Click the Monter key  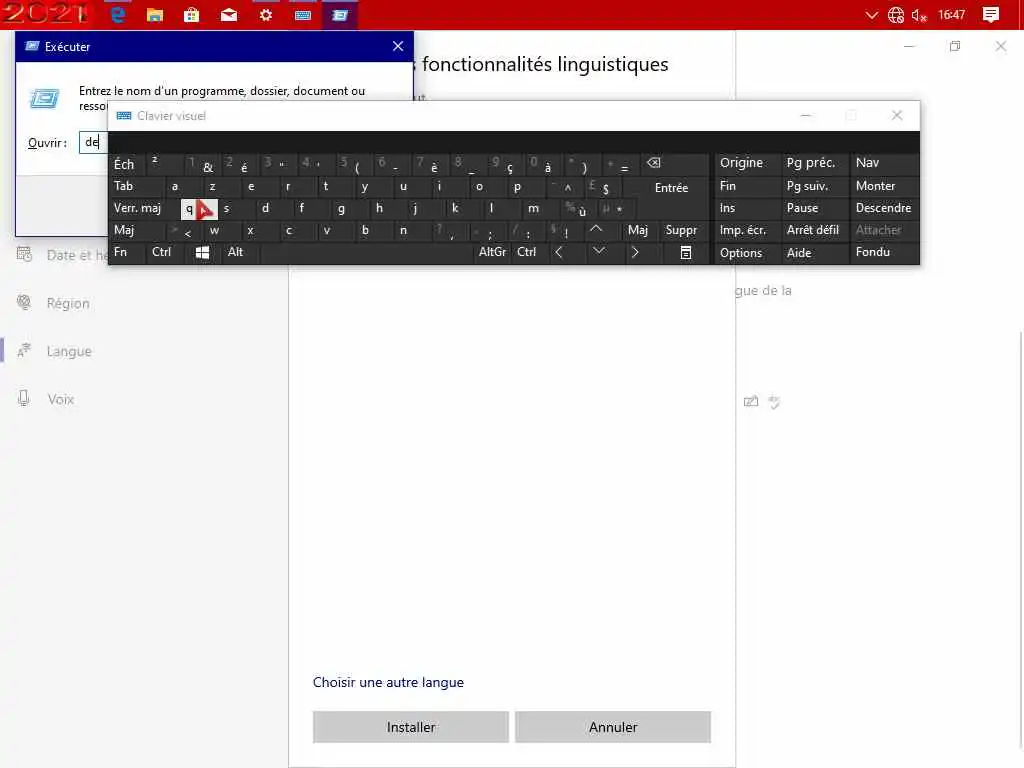click(x=875, y=186)
